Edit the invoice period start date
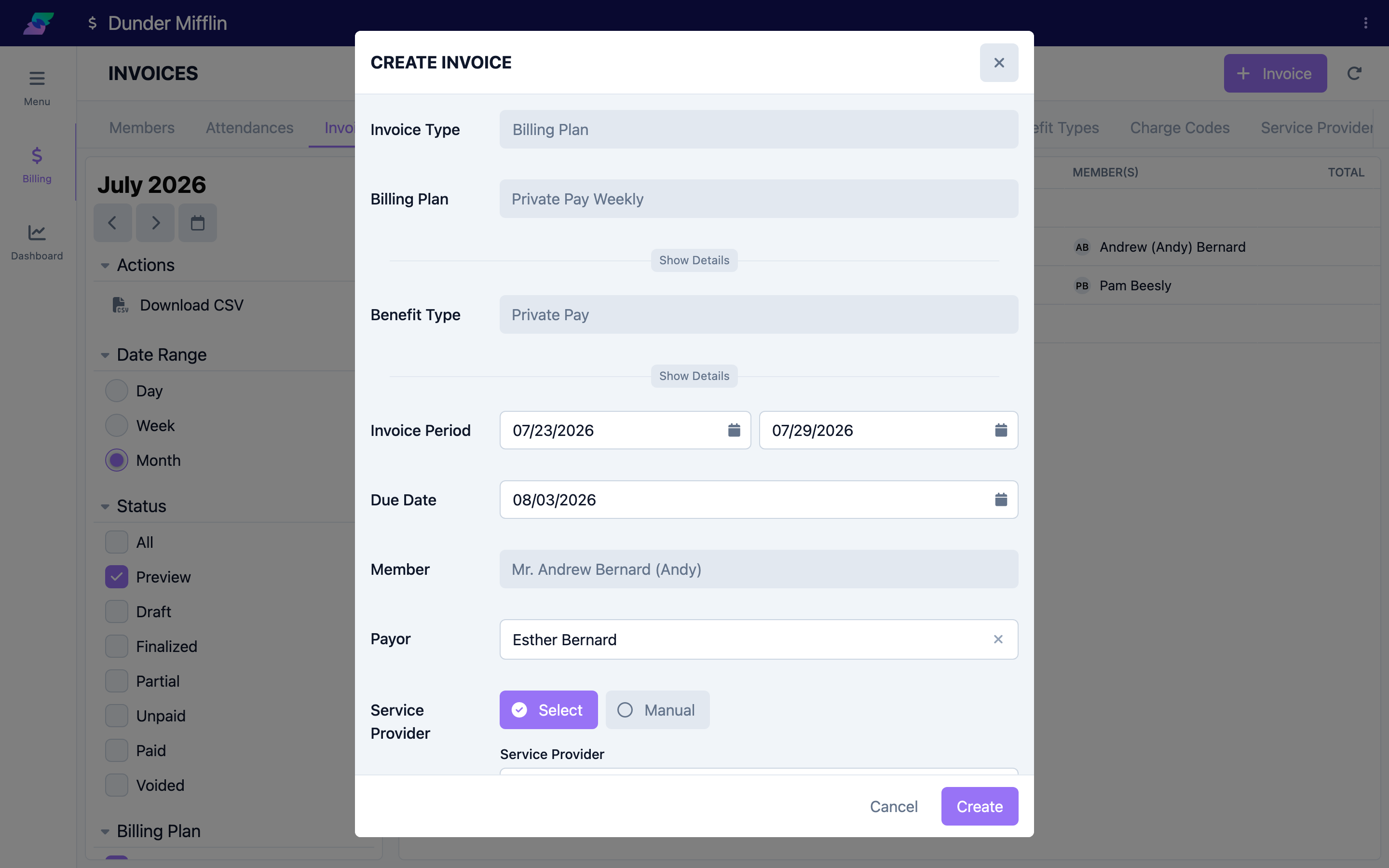 tap(625, 430)
